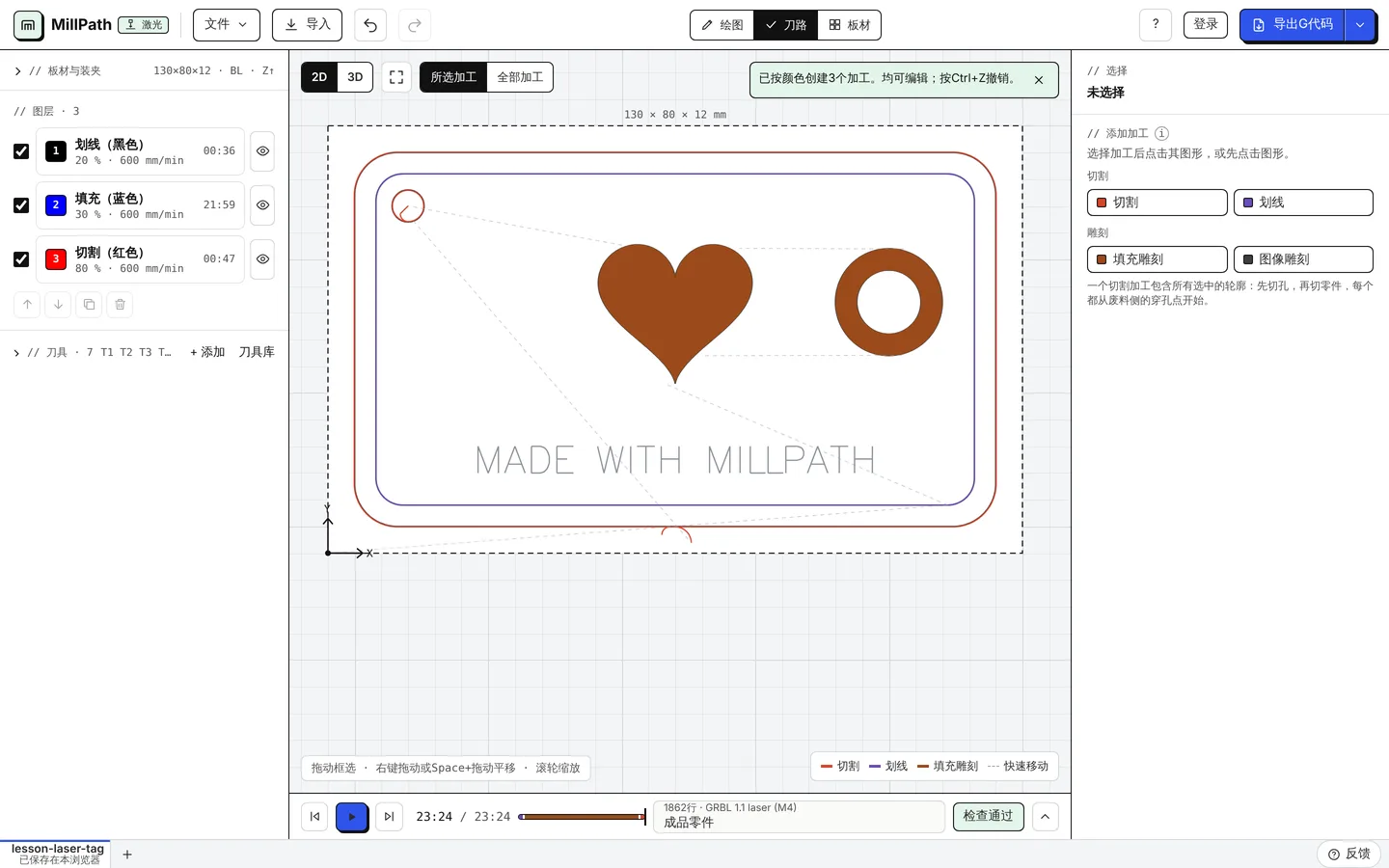Open the 刀具库 tool library
1389x868 pixels.
[x=257, y=352]
